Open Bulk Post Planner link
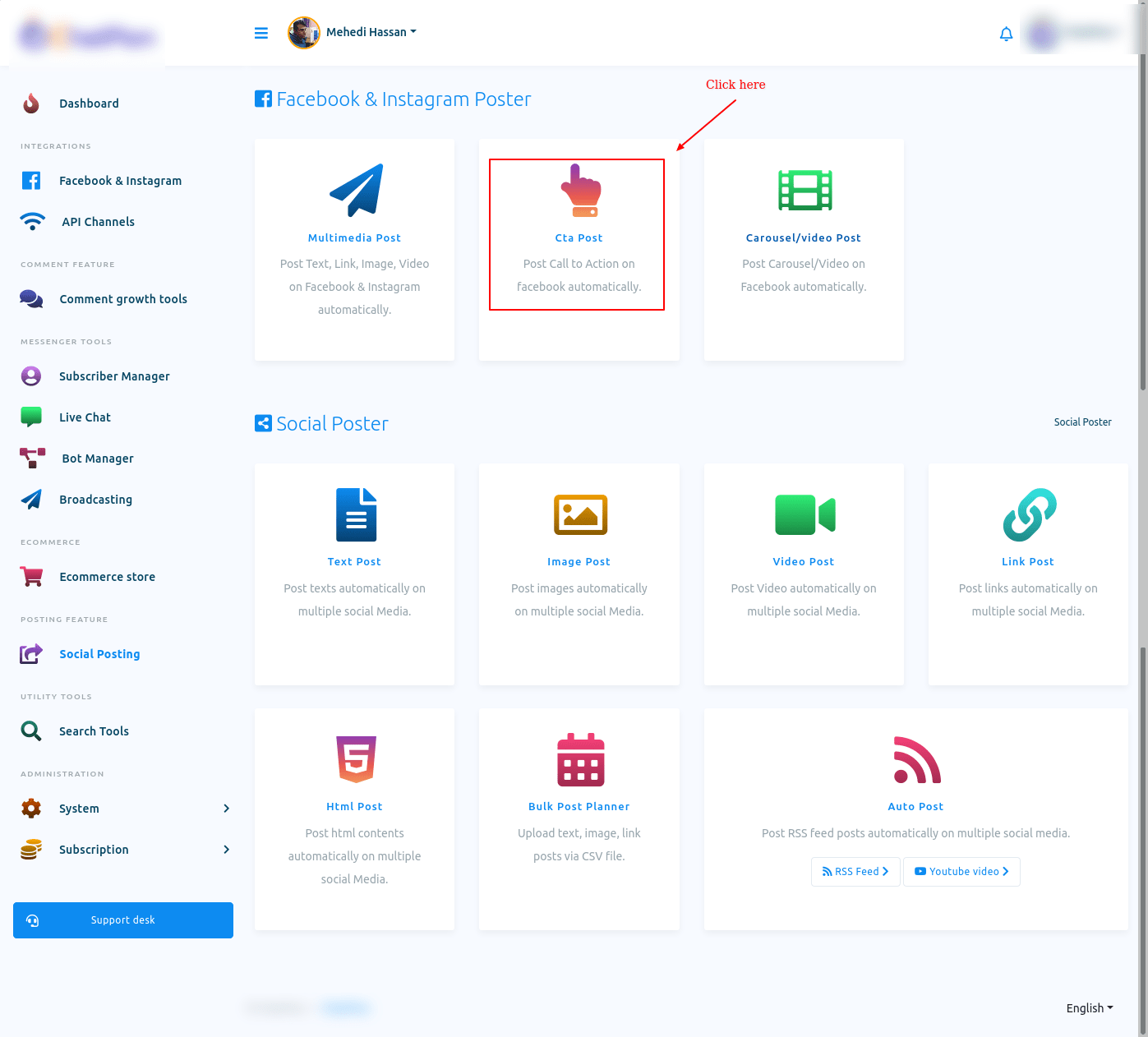 coord(579,807)
